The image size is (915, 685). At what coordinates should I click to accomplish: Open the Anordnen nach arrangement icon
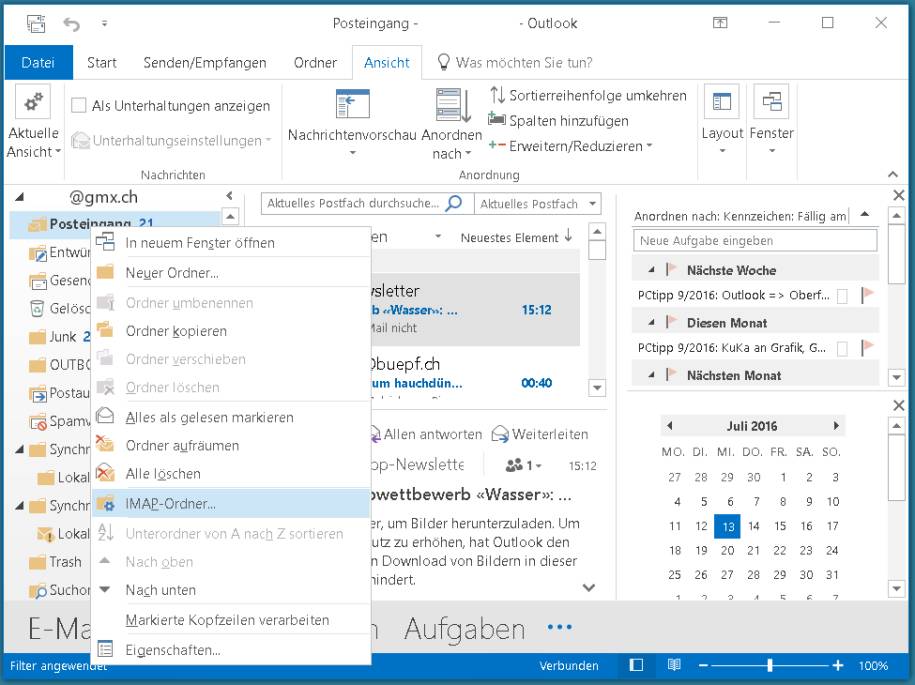coord(453,106)
